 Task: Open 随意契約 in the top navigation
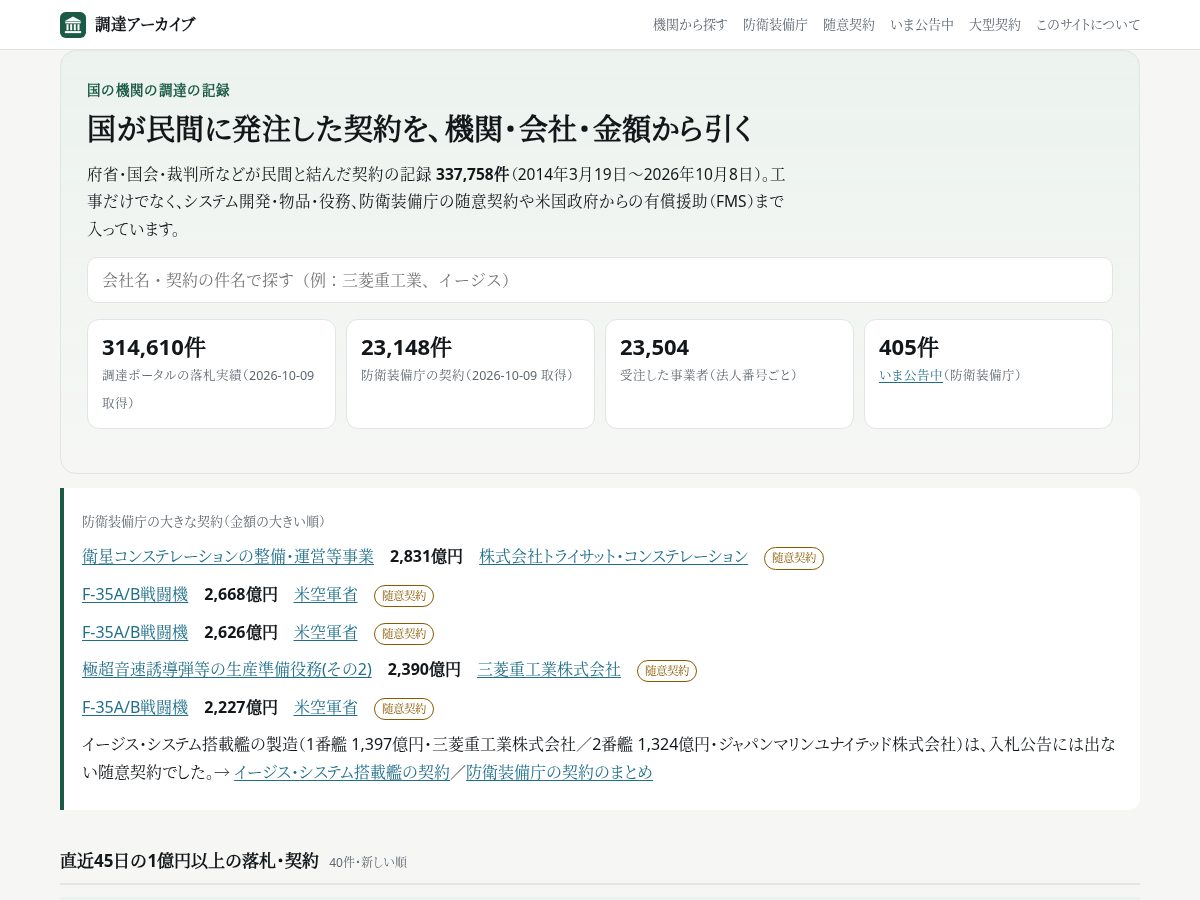click(x=849, y=25)
